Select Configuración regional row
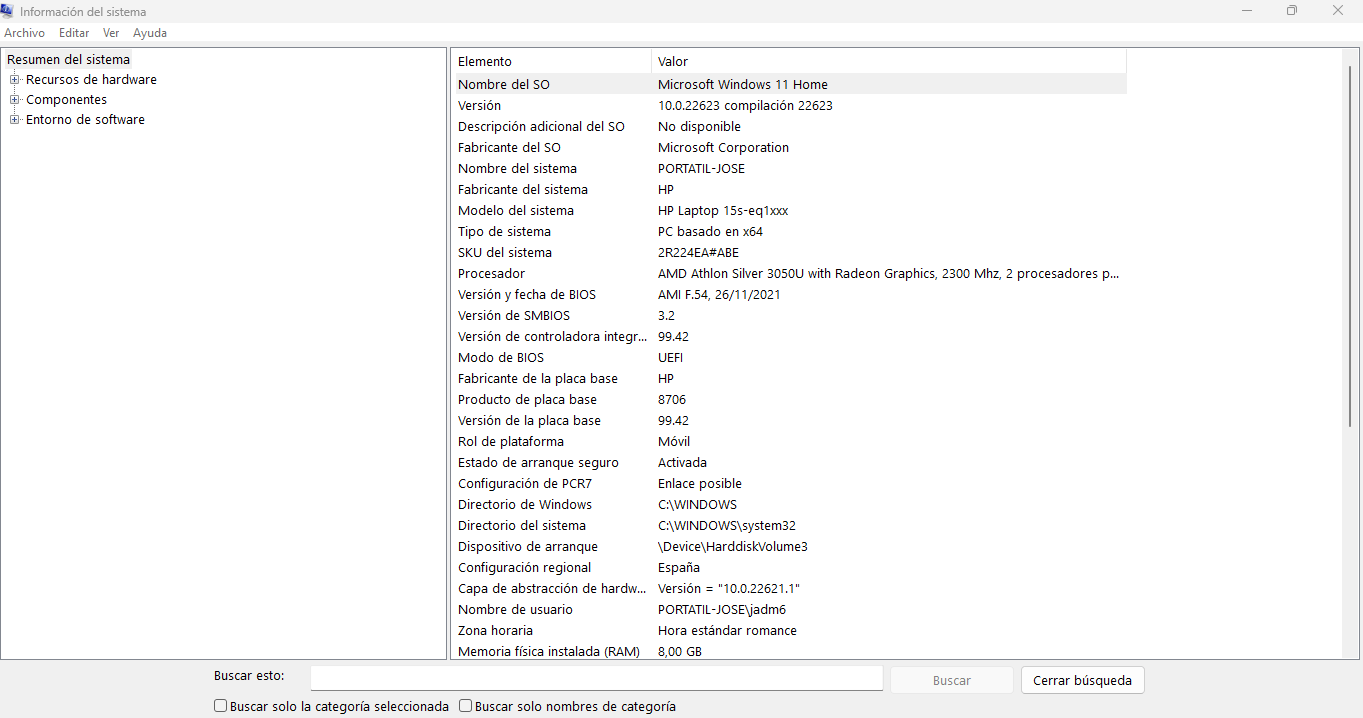This screenshot has height=718, width=1363. (x=789, y=568)
